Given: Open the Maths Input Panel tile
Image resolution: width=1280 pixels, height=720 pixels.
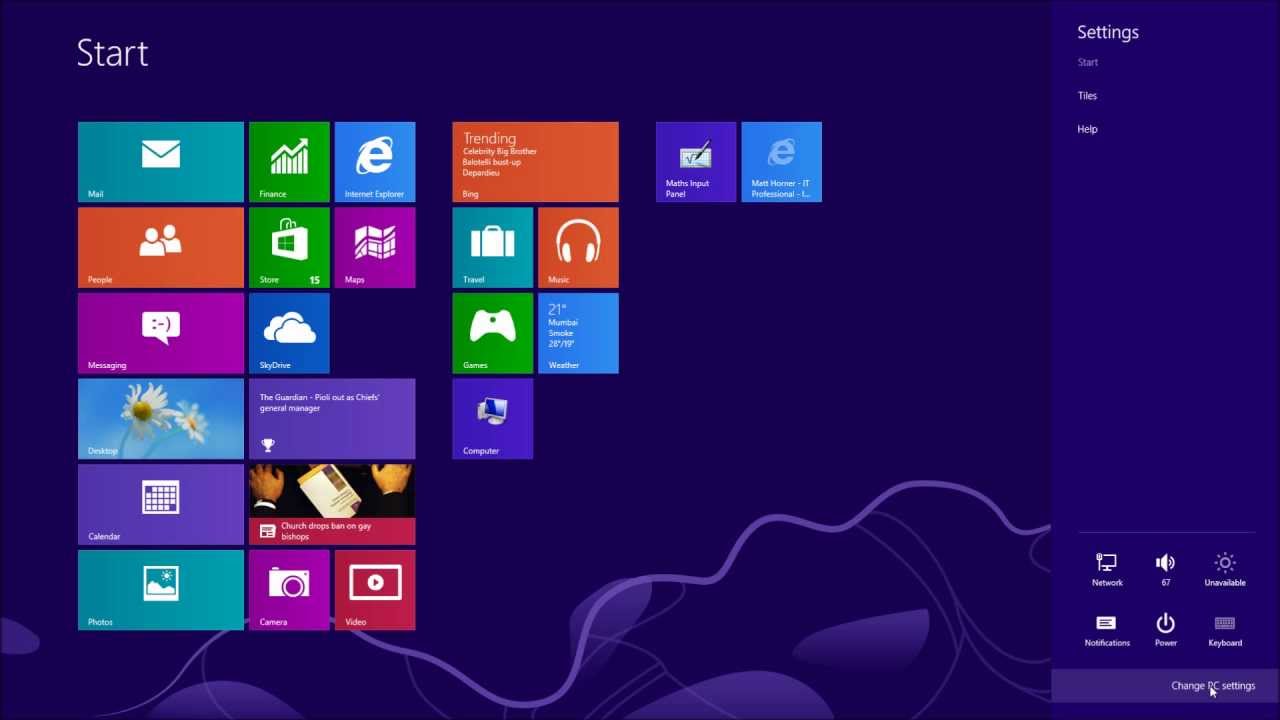Looking at the screenshot, I should tap(696, 162).
